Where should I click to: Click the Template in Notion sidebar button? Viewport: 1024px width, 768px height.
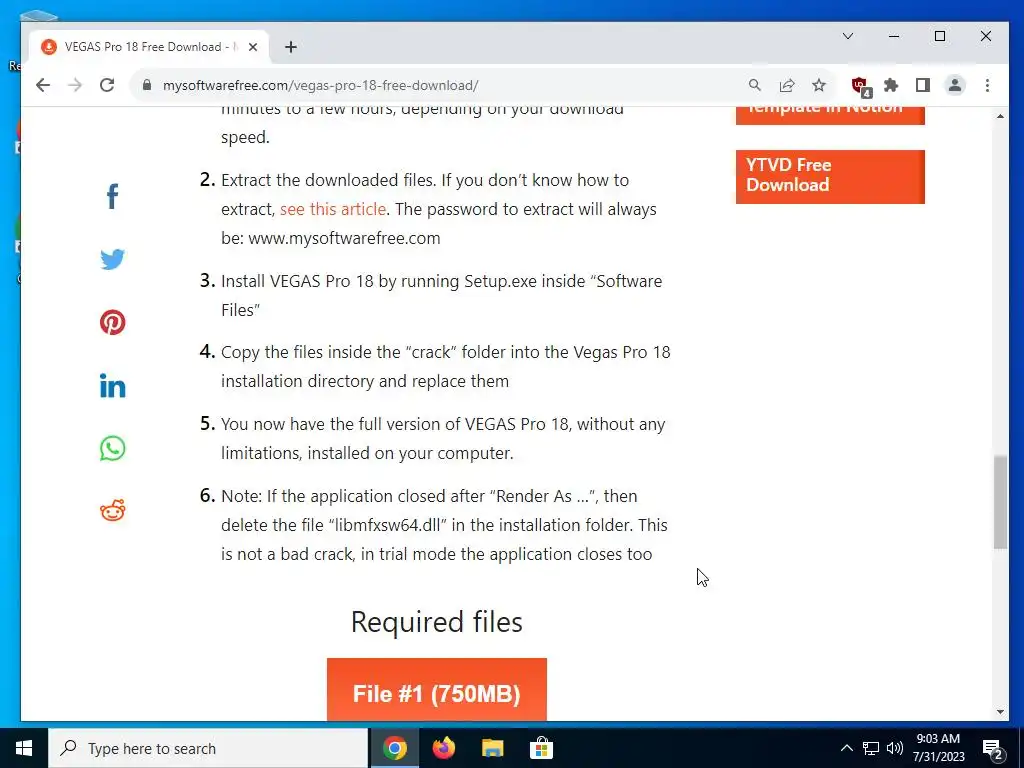click(x=830, y=114)
